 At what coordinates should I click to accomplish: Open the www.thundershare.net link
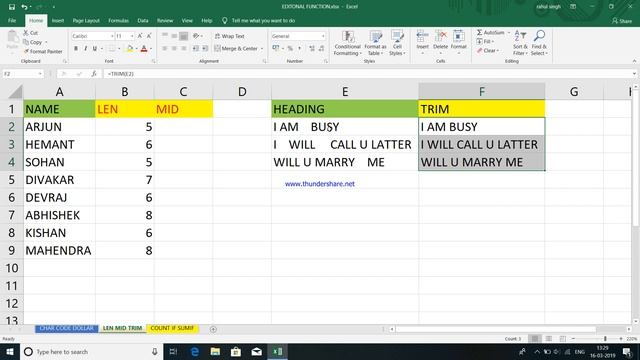click(x=320, y=184)
